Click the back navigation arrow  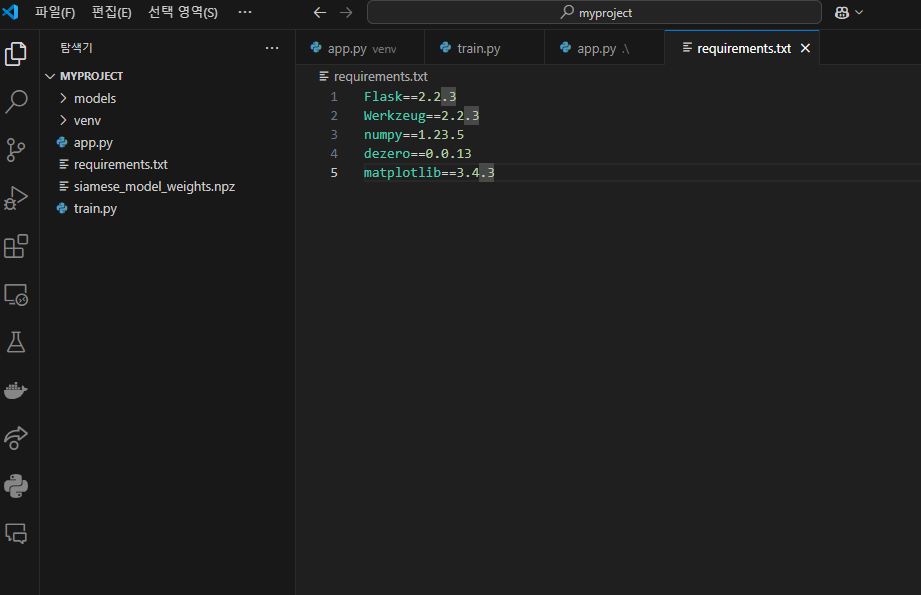click(x=319, y=13)
